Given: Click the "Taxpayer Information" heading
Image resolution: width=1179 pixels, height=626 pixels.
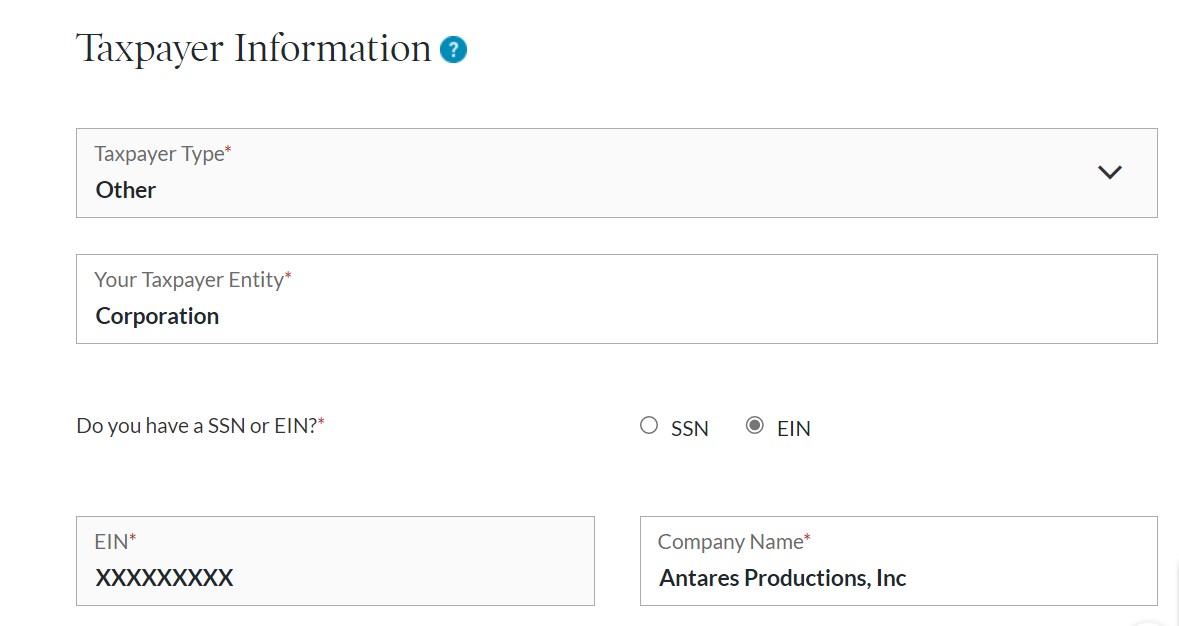Looking at the screenshot, I should pyautogui.click(x=253, y=50).
